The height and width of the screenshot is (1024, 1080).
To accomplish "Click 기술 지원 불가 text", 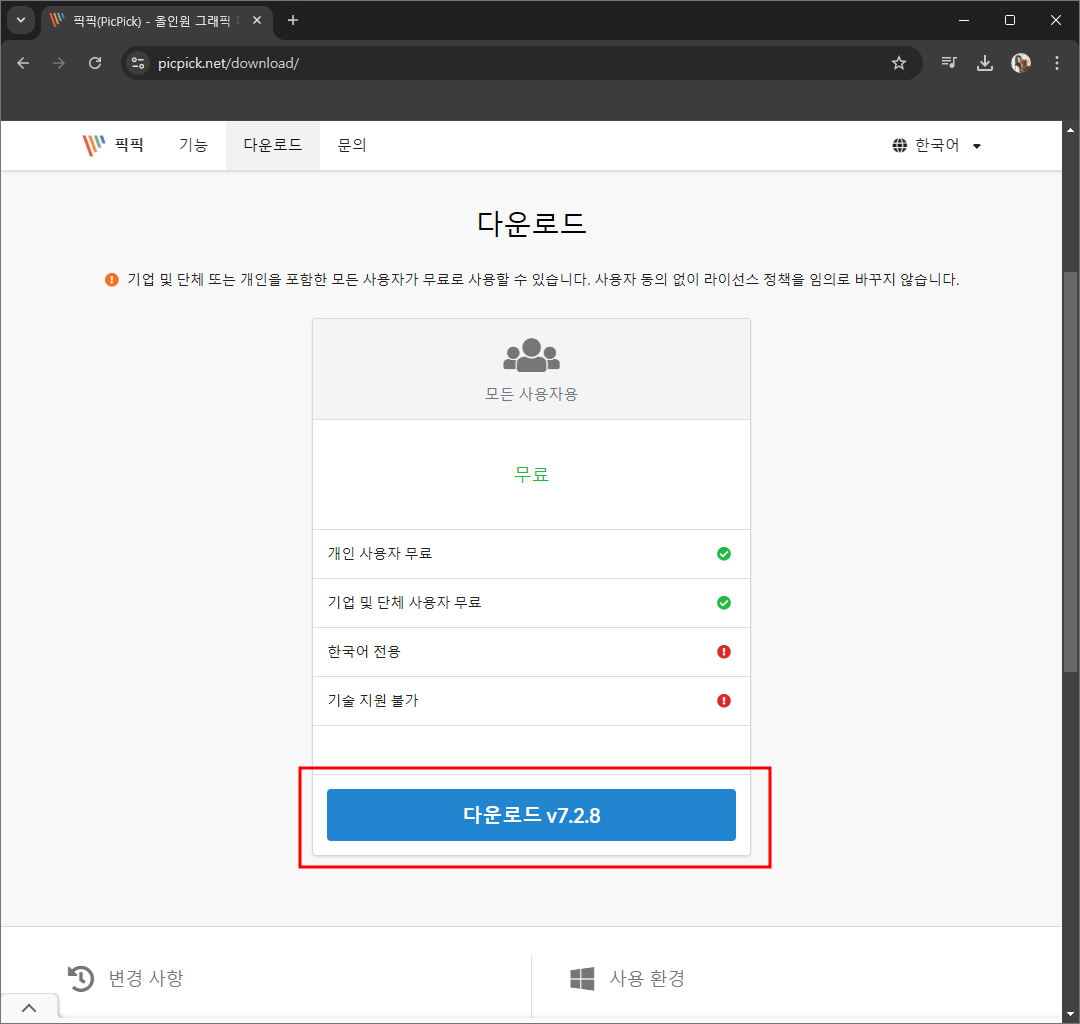I will [373, 700].
